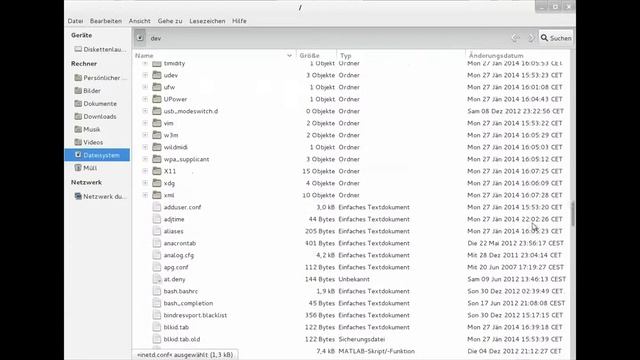Select the xml folder icon
The height and width of the screenshot is (360, 640).
(157, 195)
